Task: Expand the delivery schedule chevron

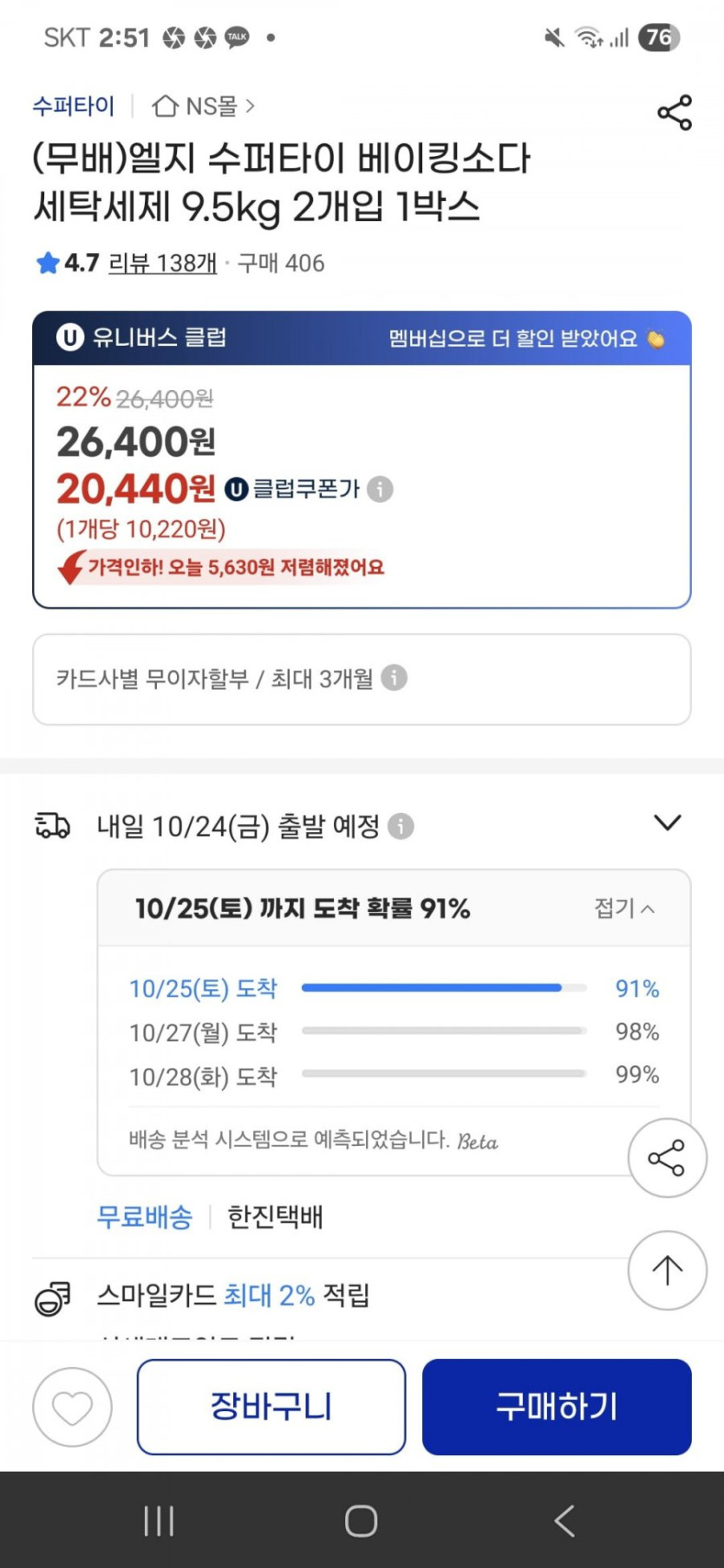Action: click(x=667, y=823)
